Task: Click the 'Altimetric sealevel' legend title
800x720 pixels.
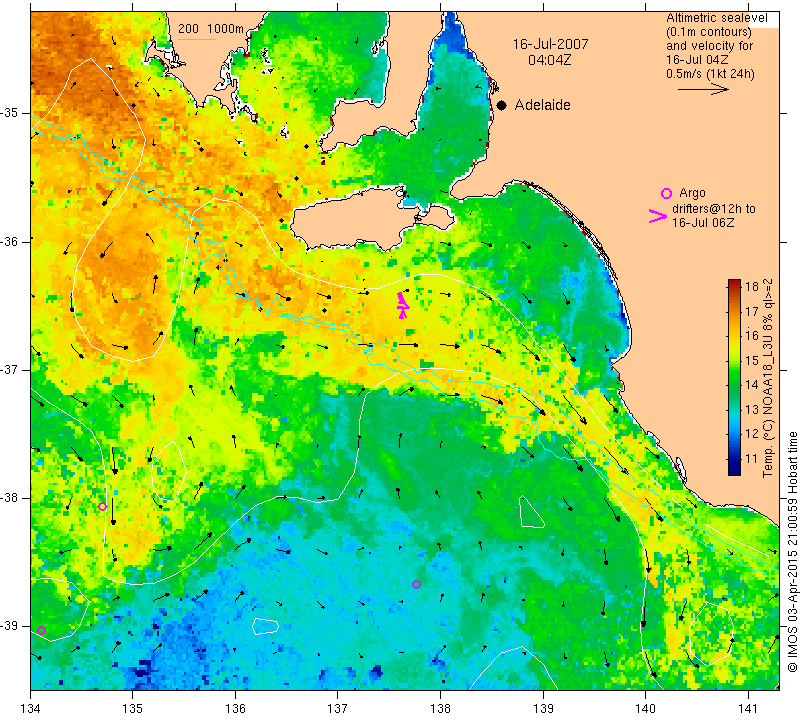Action: 717,18
